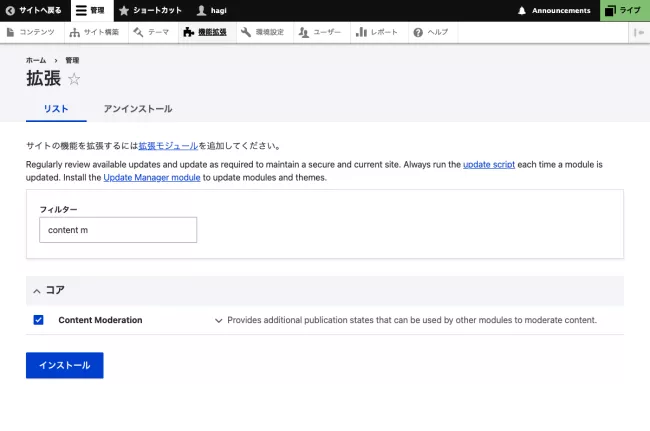The width and height of the screenshot is (650, 431).
Task: Click the site structure hierarchy icon
Action: (75, 32)
